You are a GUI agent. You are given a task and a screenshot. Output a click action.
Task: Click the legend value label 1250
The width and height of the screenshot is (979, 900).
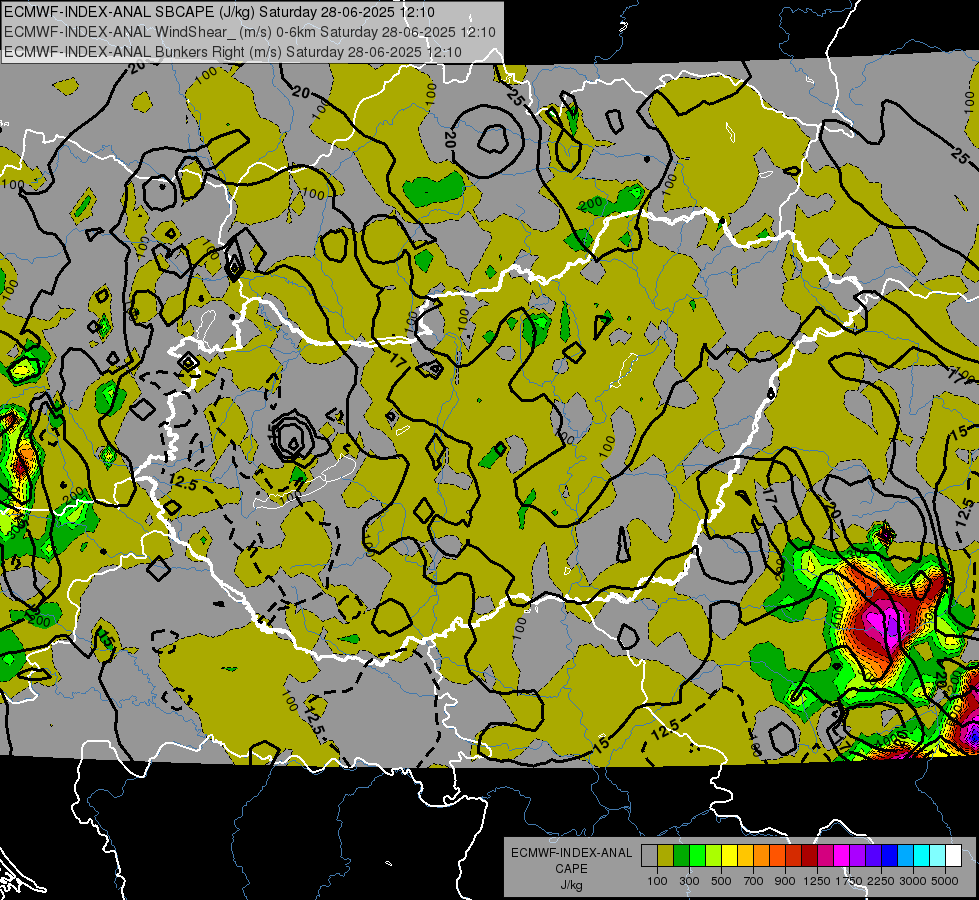(817, 881)
